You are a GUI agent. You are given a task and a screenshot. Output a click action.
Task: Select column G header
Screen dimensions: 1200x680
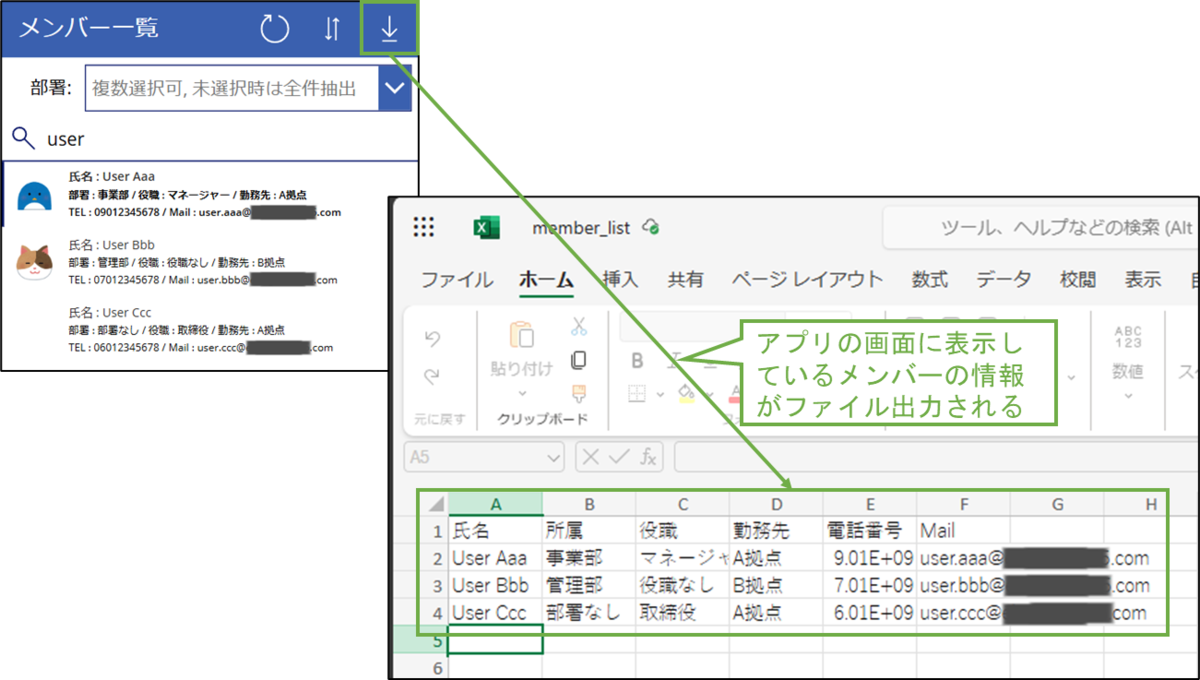(1057, 504)
